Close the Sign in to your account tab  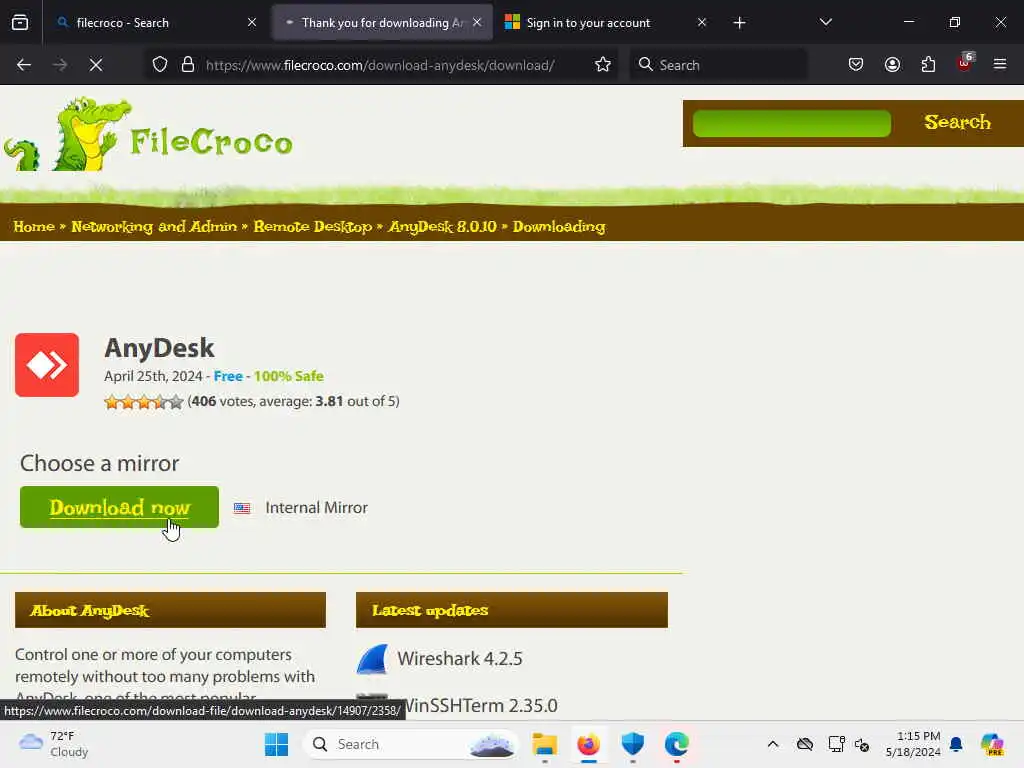pos(702,23)
